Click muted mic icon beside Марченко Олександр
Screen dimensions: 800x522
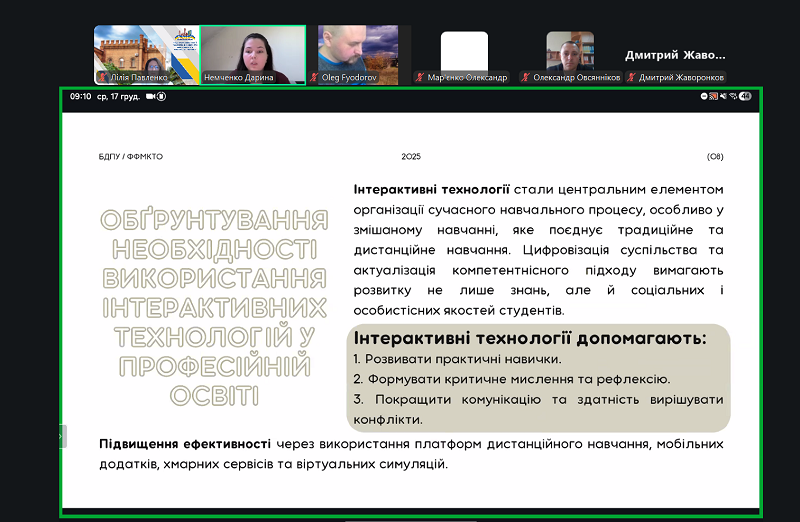421,77
